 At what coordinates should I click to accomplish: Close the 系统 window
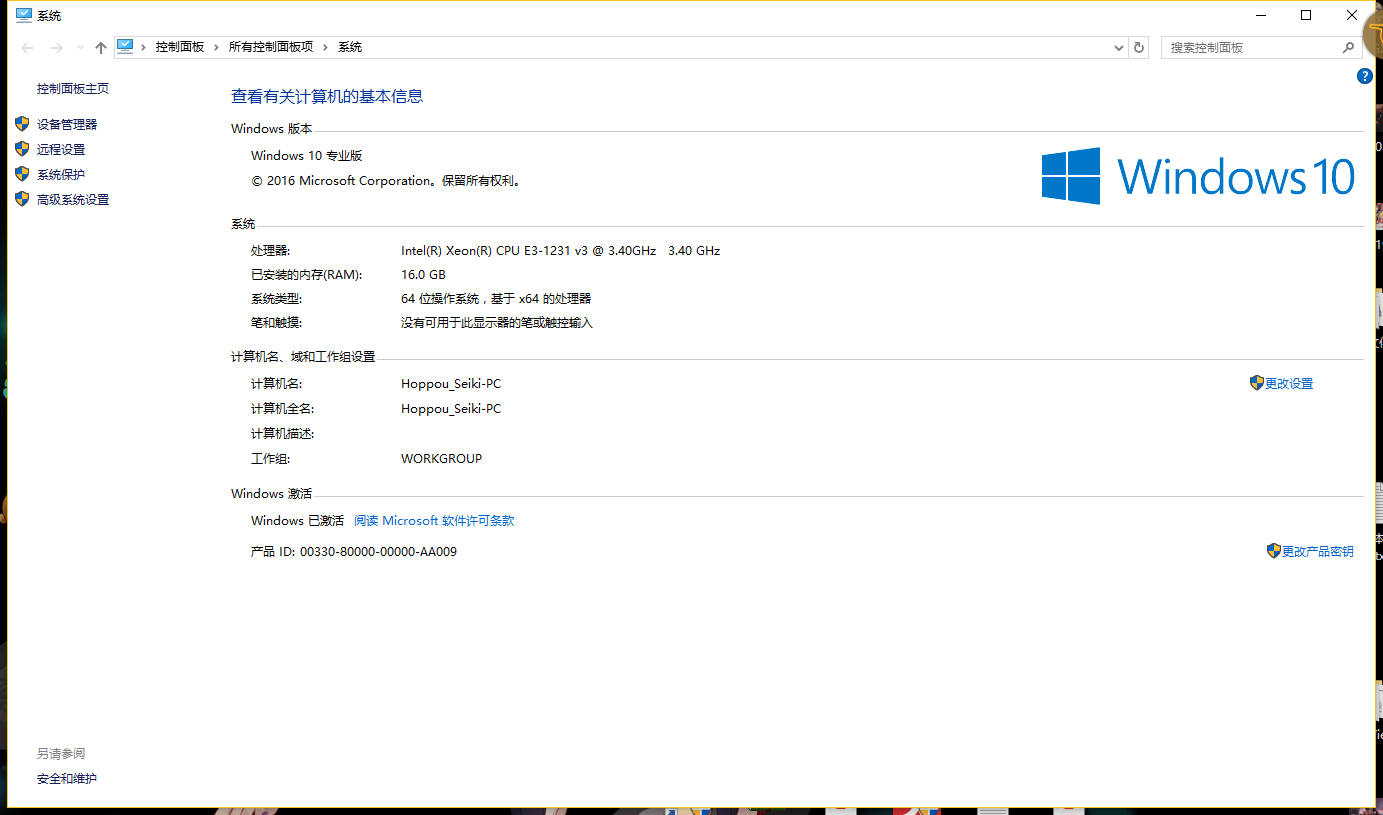[x=1352, y=15]
